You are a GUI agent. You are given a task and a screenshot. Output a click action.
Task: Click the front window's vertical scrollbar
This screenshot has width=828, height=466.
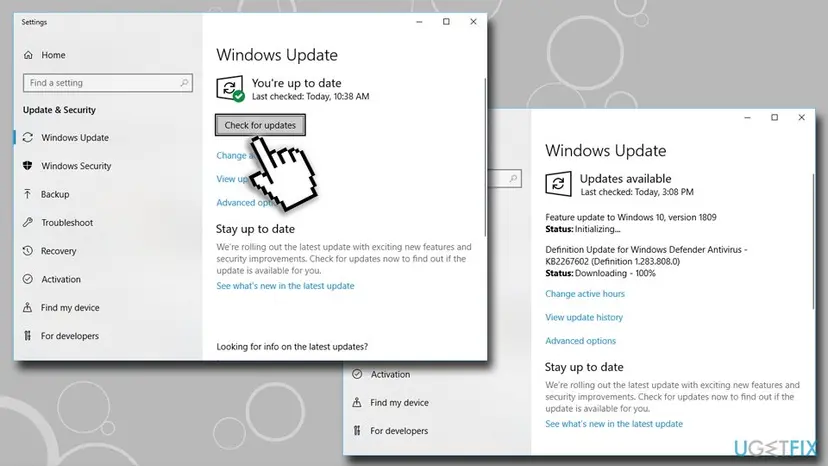click(485, 157)
